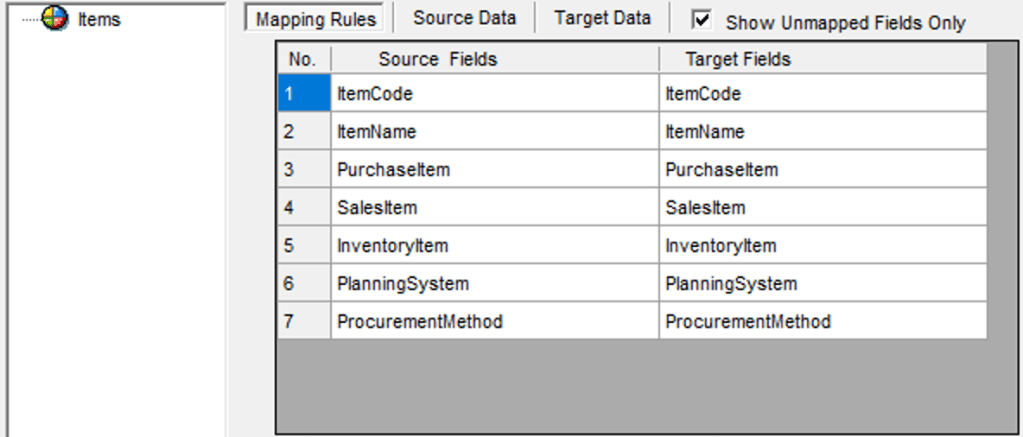Click the PurchaseItem source field cell
Image resolution: width=1023 pixels, height=437 pixels.
click(x=494, y=170)
